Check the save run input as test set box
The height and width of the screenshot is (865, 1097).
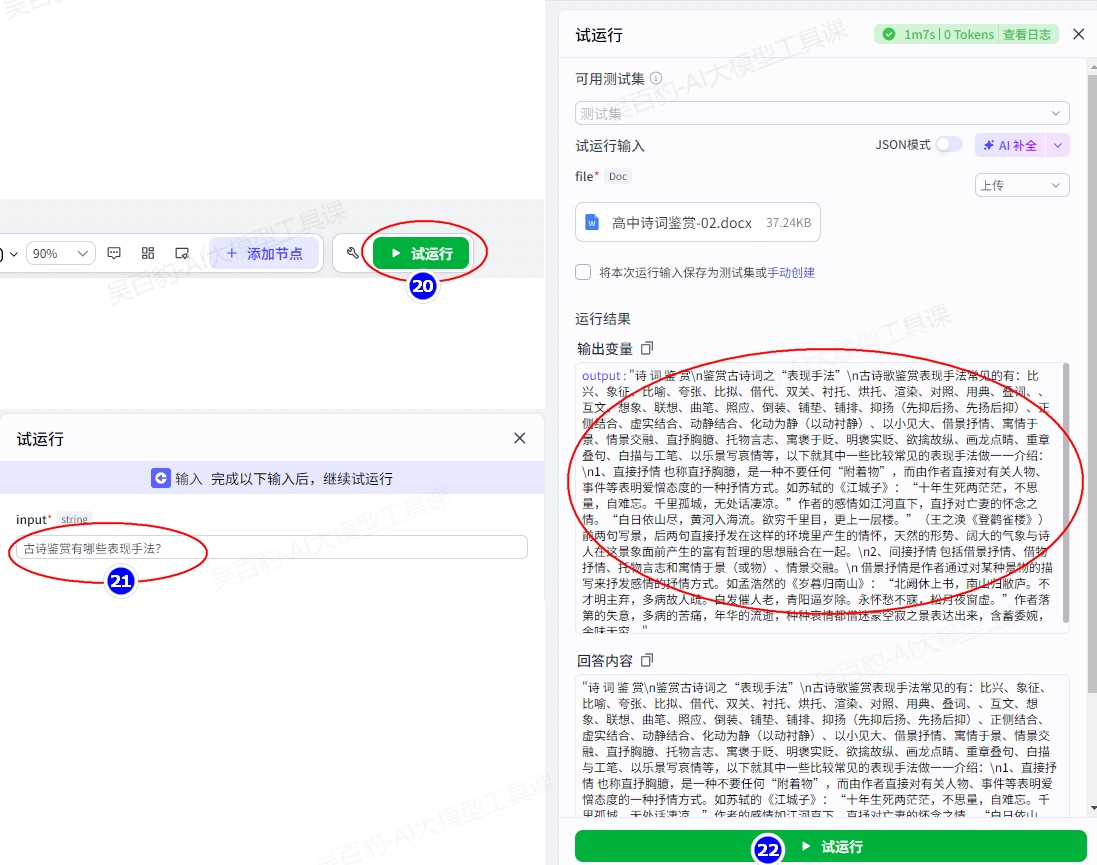[583, 272]
